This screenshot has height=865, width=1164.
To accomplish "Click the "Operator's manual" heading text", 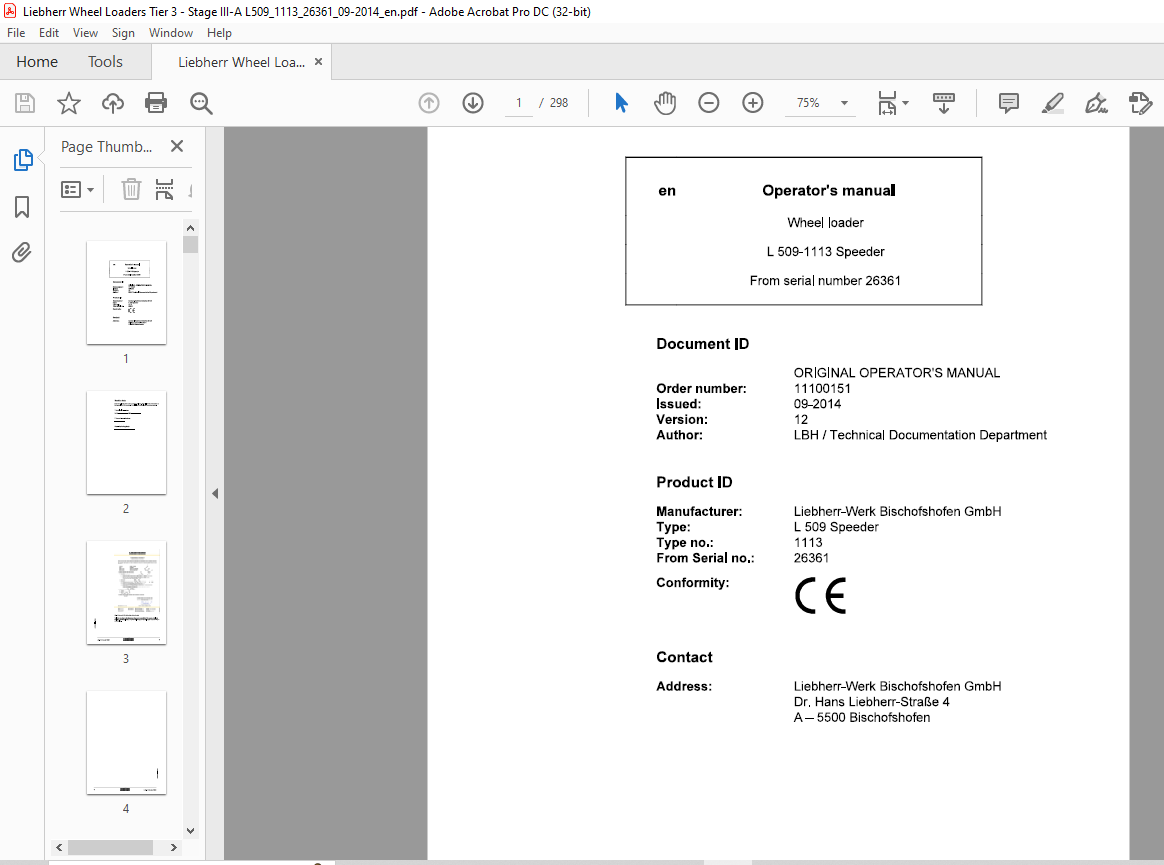I will 828,190.
